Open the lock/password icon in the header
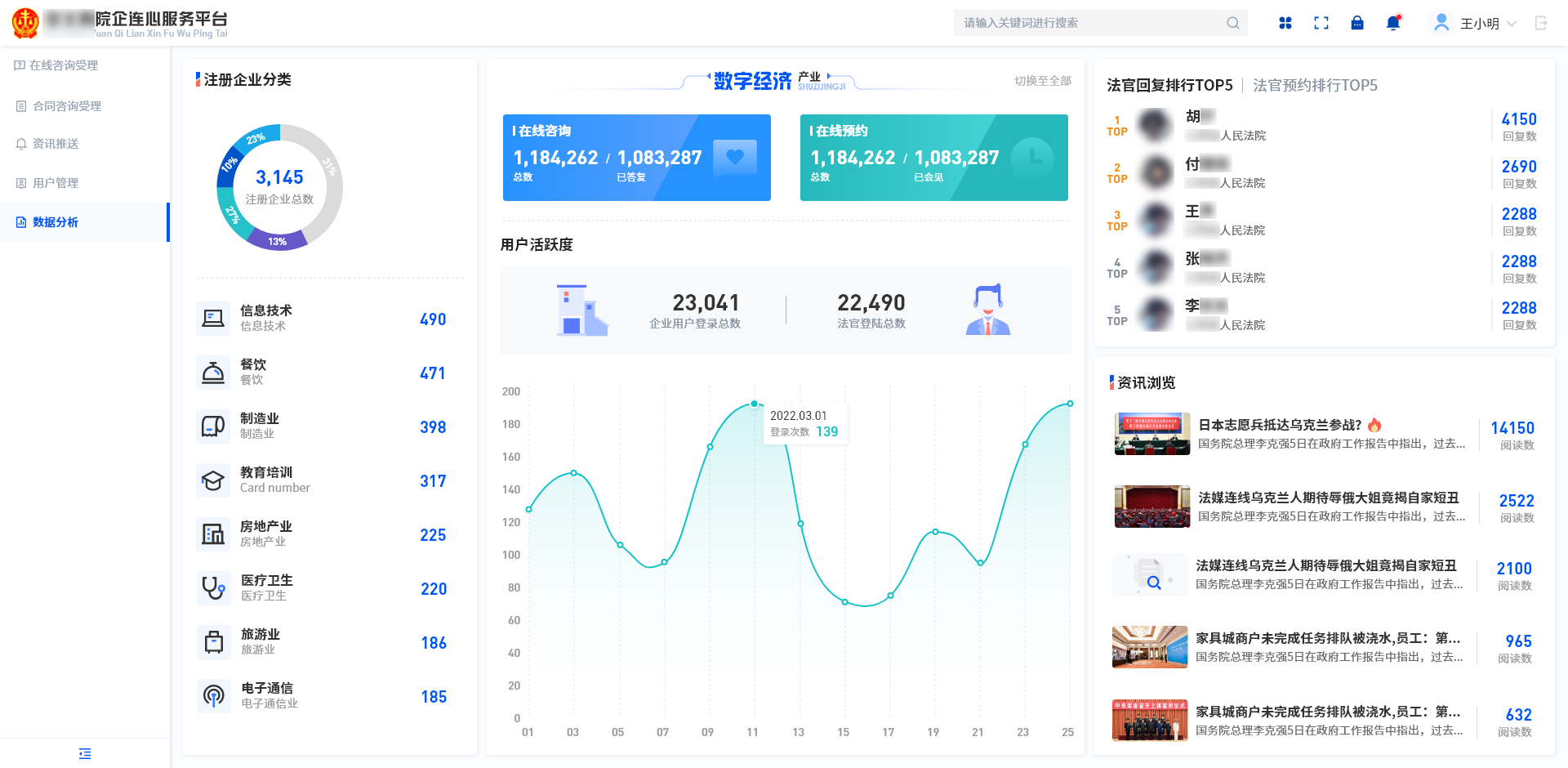The height and width of the screenshot is (768, 1568). coord(1357,23)
